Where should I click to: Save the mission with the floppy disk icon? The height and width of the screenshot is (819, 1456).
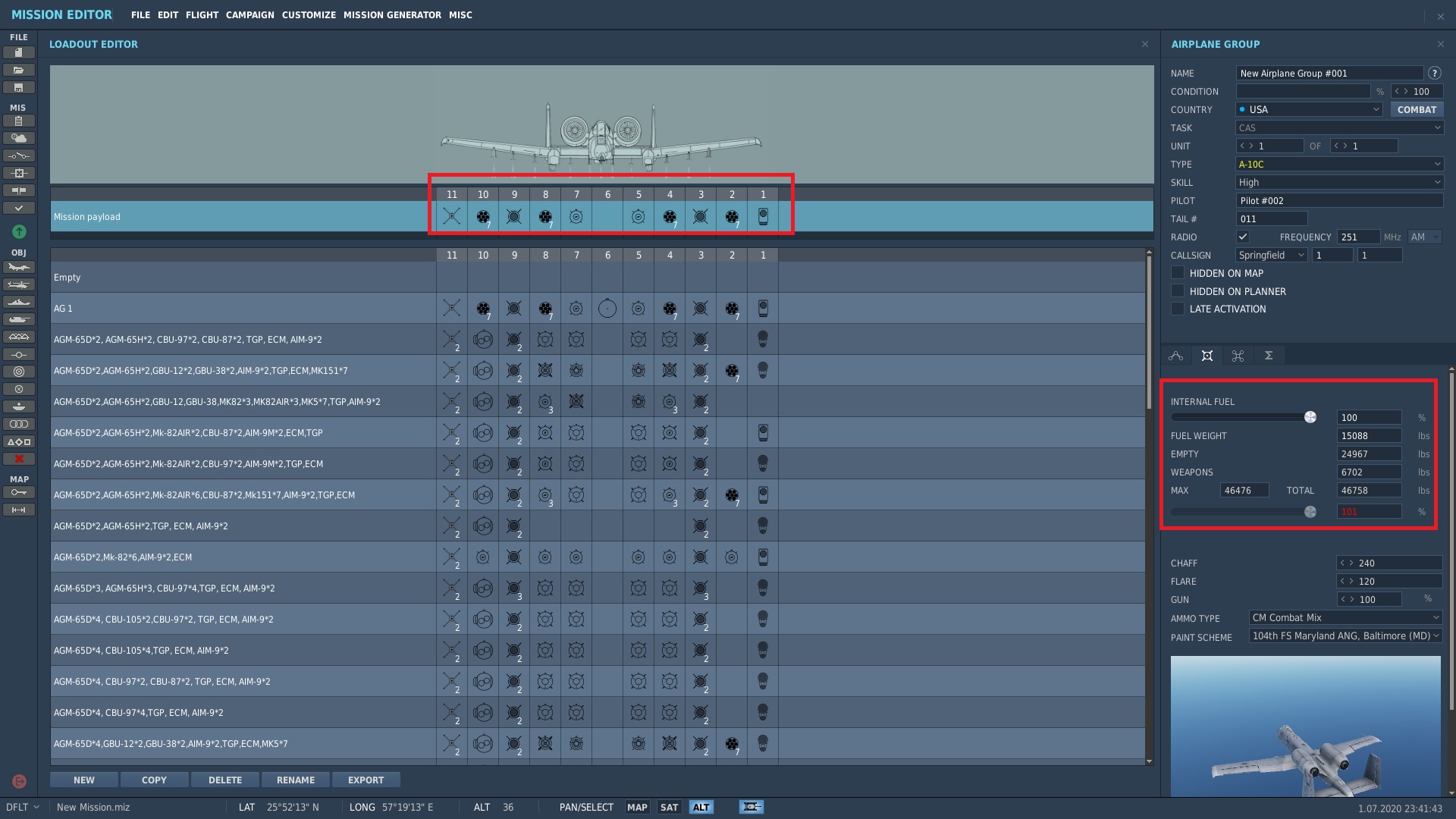(19, 87)
